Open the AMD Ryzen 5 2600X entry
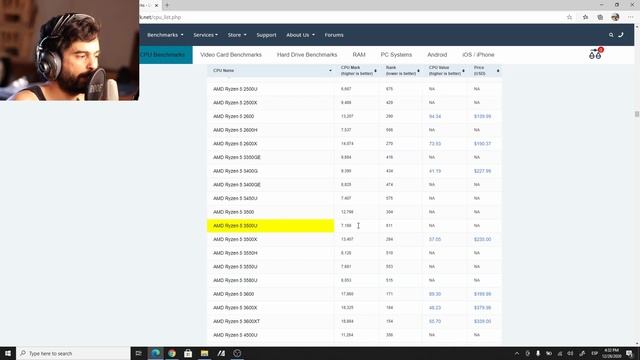 coord(235,144)
